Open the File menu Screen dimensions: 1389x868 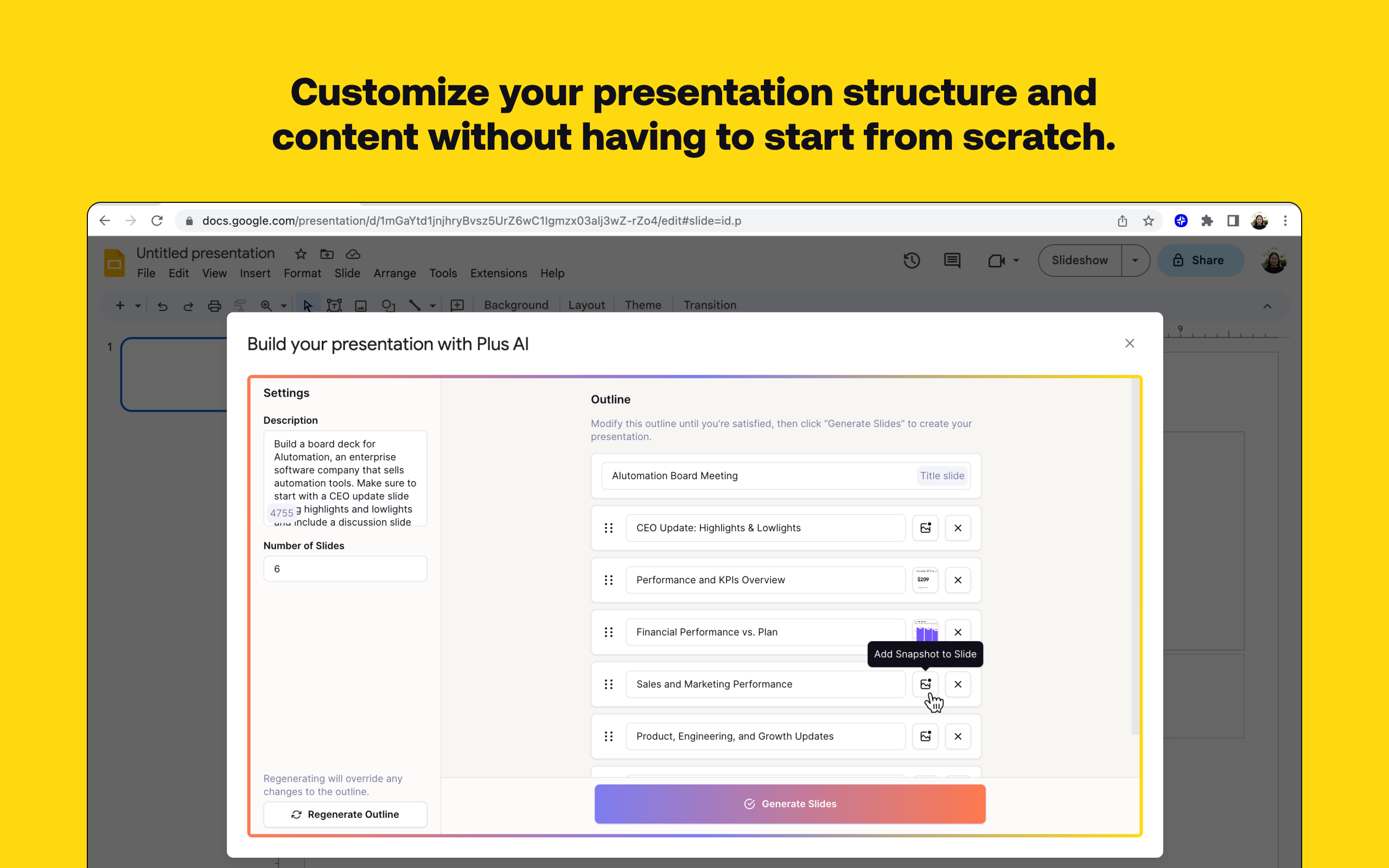(x=146, y=273)
